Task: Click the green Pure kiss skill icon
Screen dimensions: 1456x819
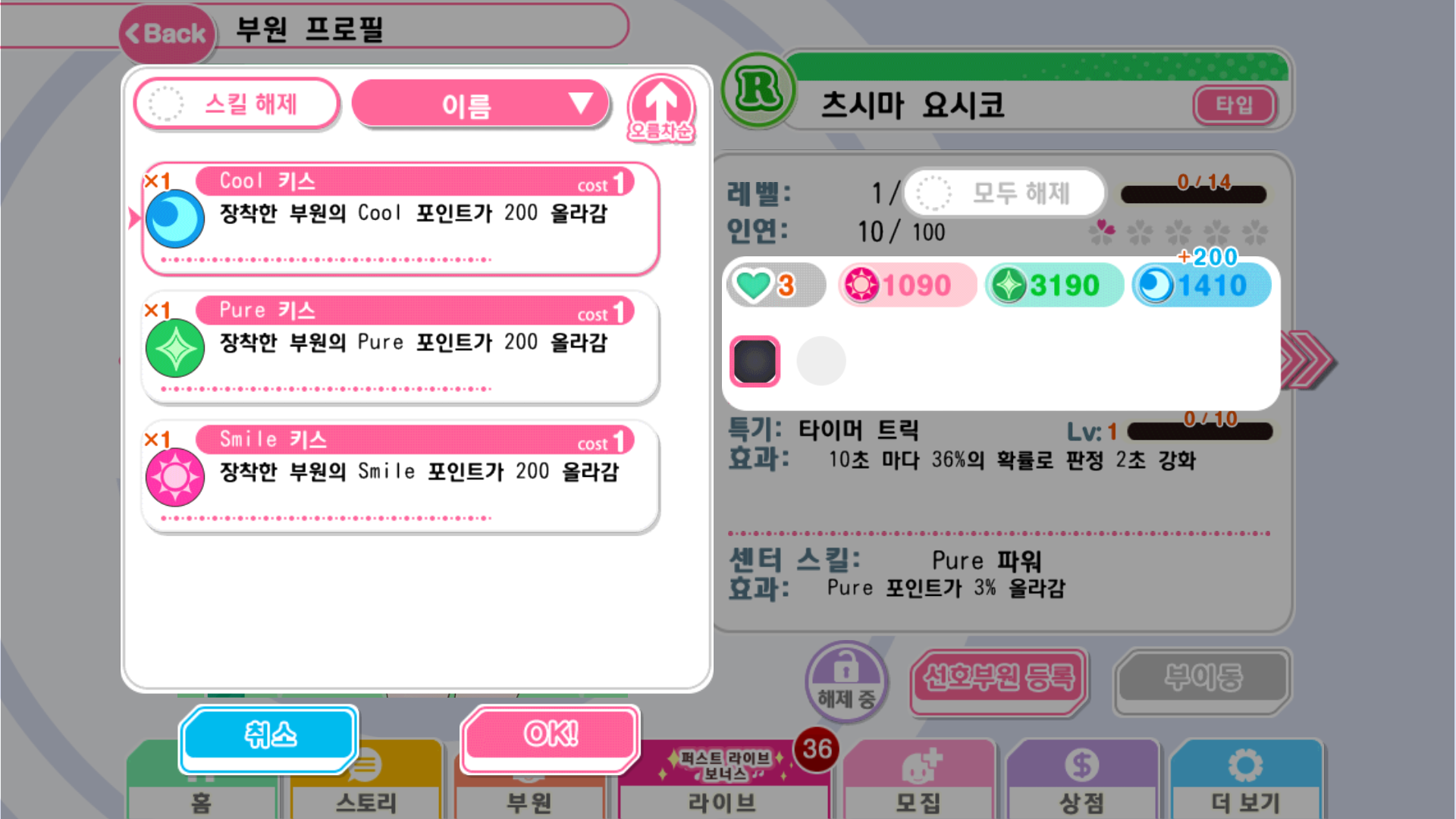Action: 175,348
